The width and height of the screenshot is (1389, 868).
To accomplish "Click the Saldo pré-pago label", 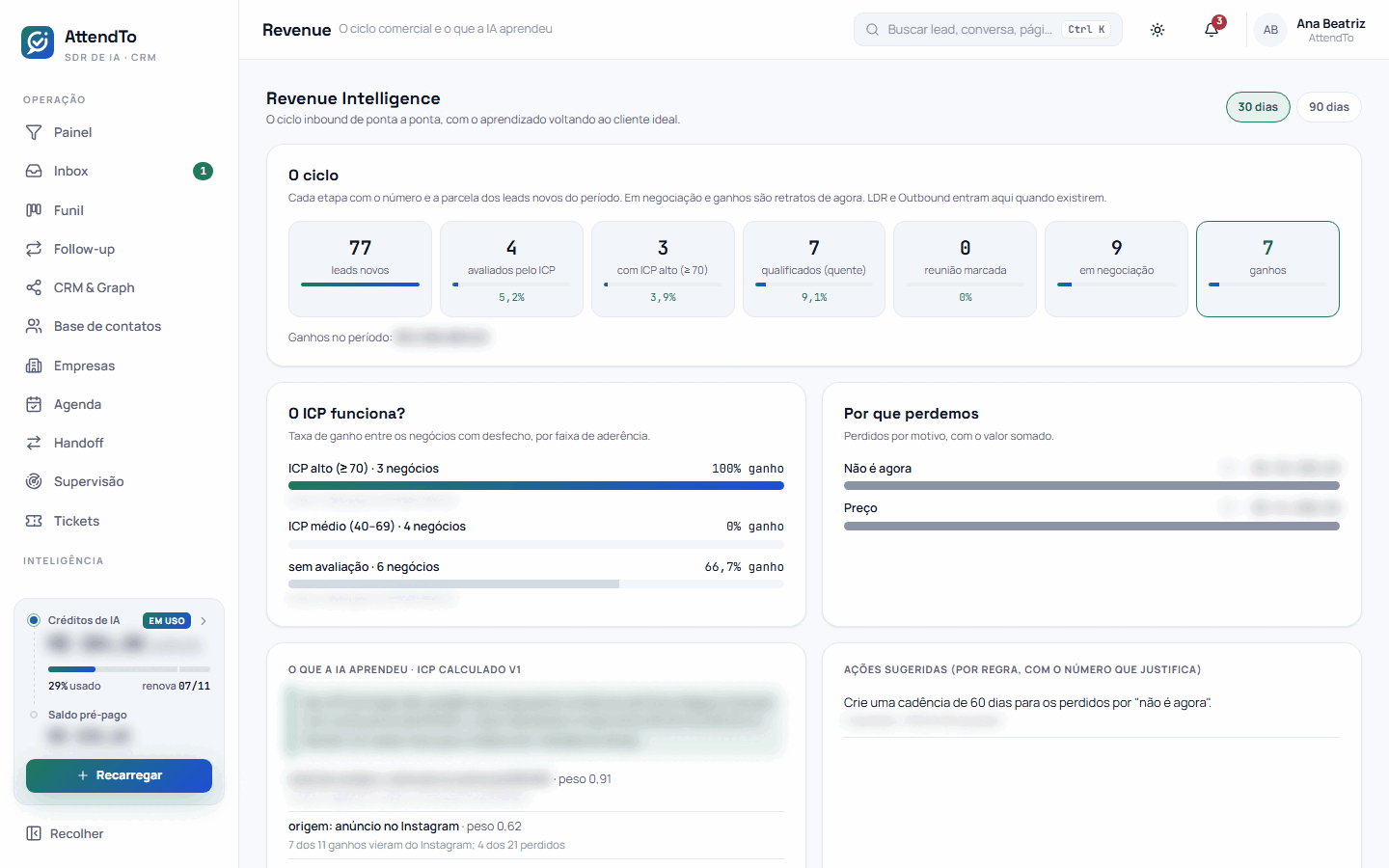I will coord(88,715).
